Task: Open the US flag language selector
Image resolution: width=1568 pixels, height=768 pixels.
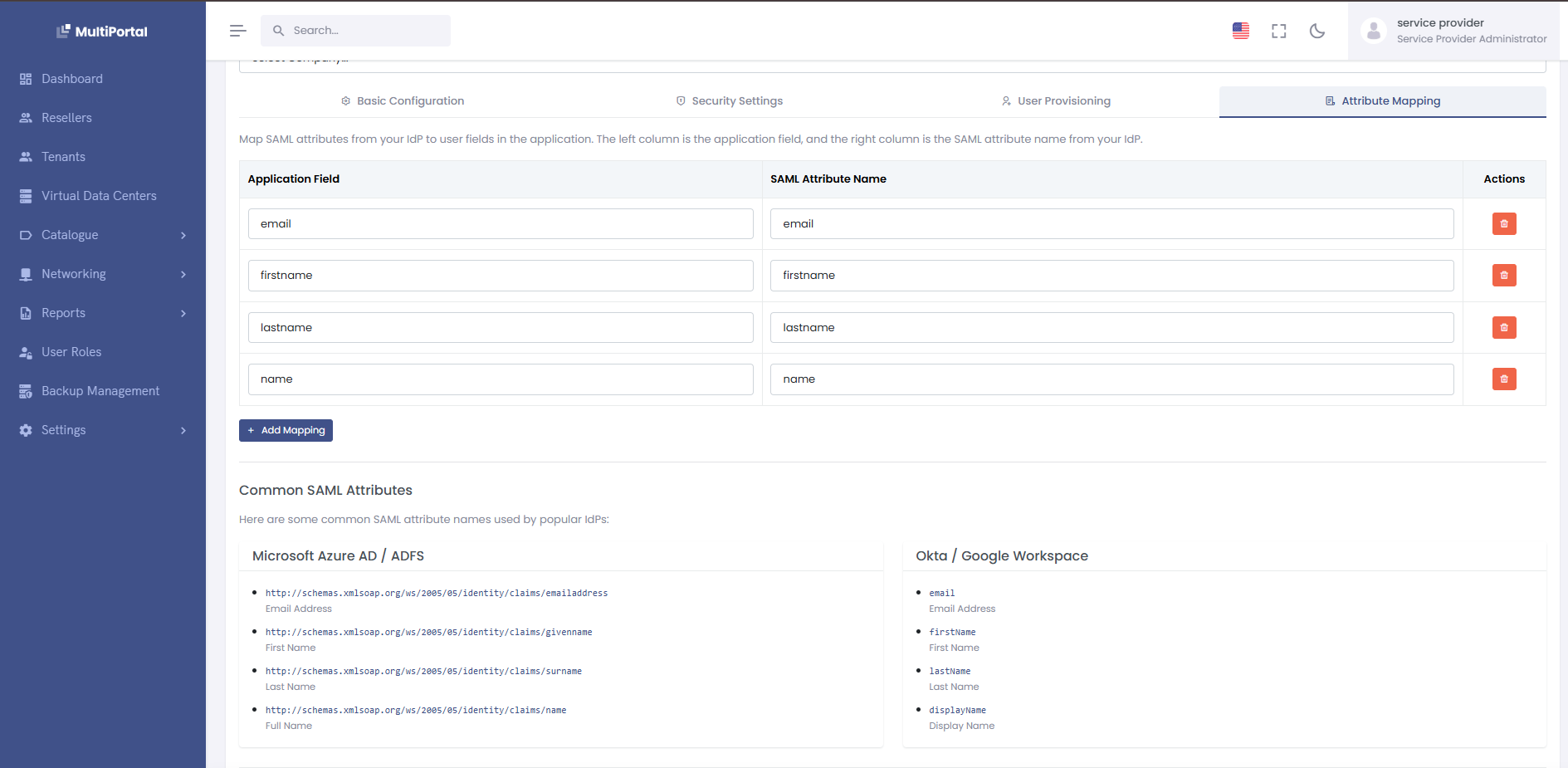Action: click(x=1240, y=30)
